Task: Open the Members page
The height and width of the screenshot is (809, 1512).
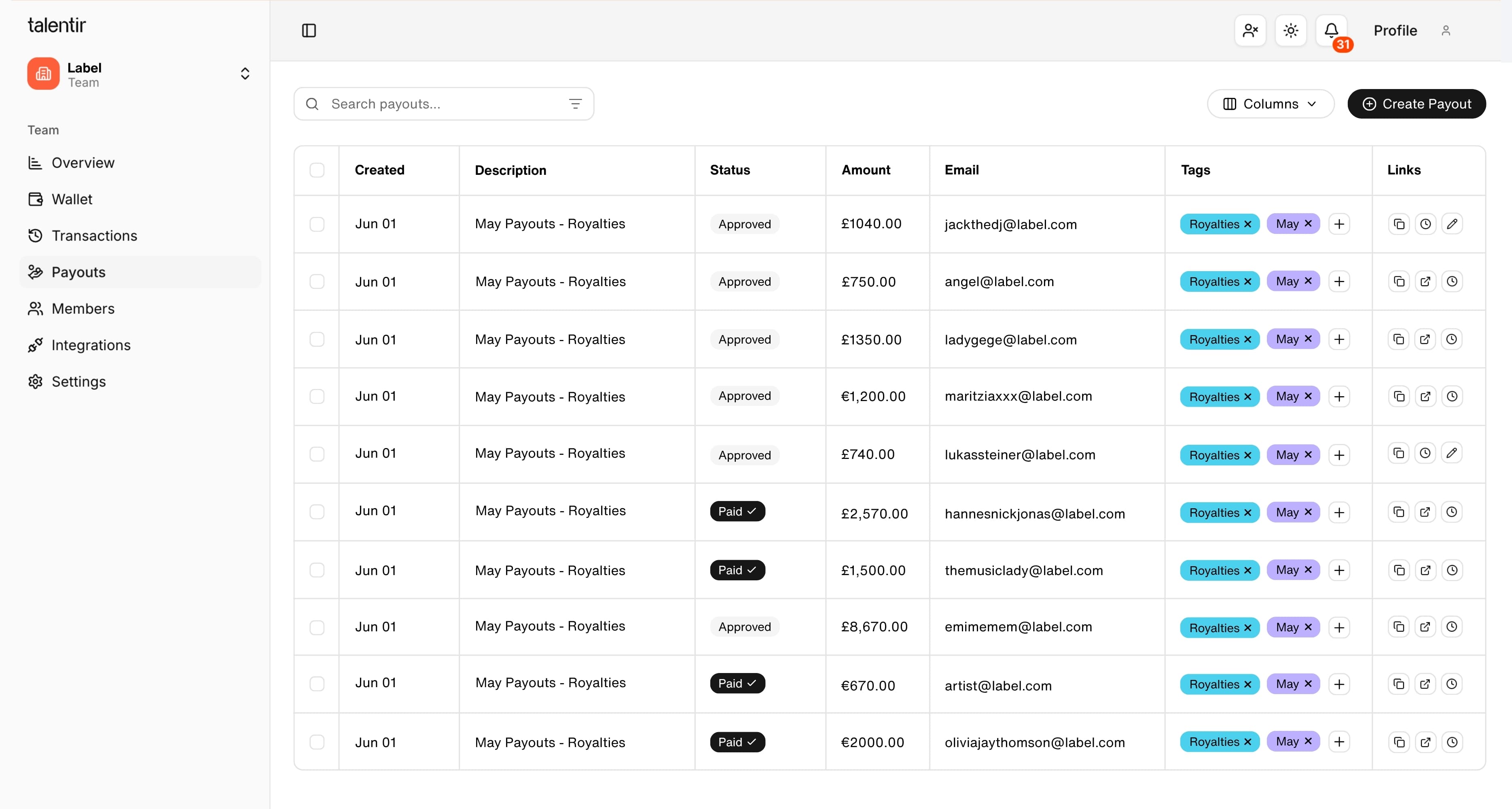Action: (140, 308)
